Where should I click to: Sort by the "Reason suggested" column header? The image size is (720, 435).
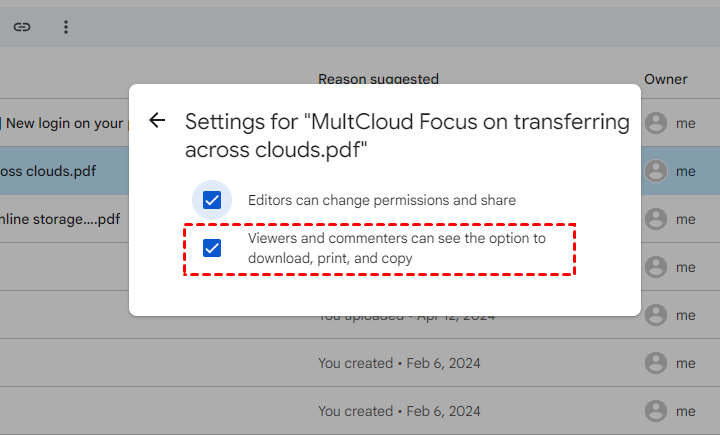[378, 78]
